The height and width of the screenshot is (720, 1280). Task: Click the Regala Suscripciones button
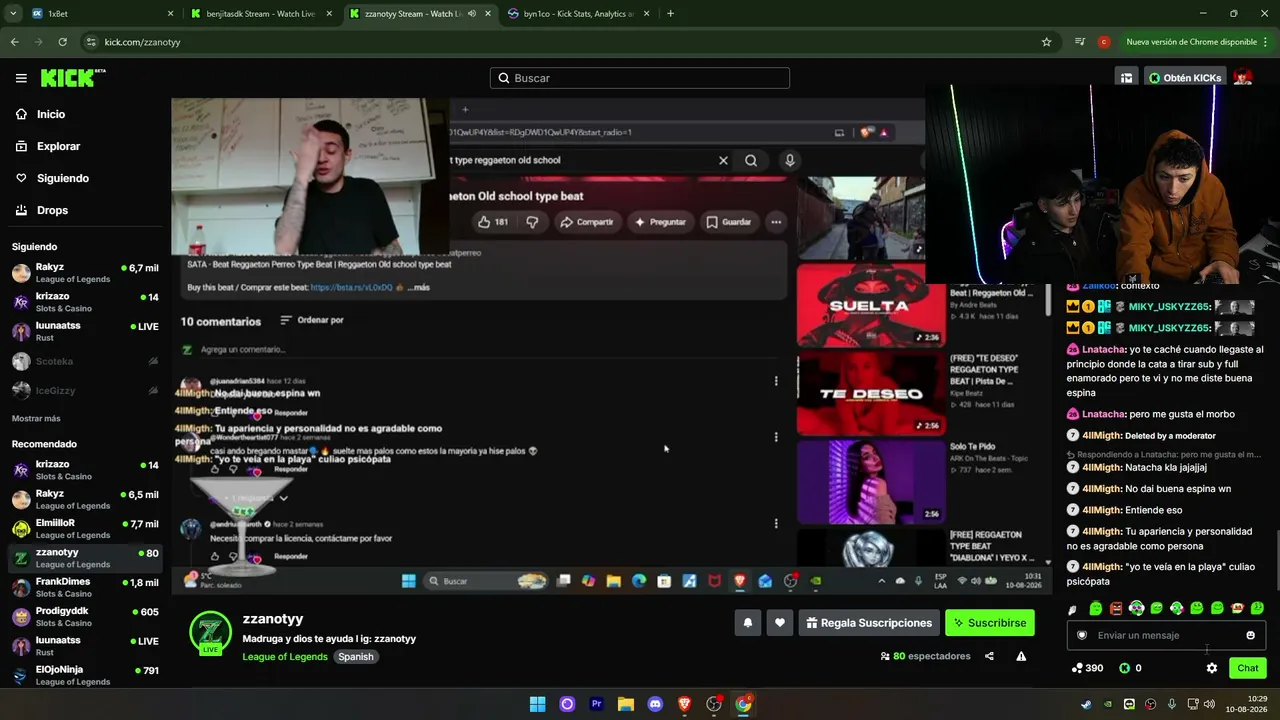tap(869, 623)
